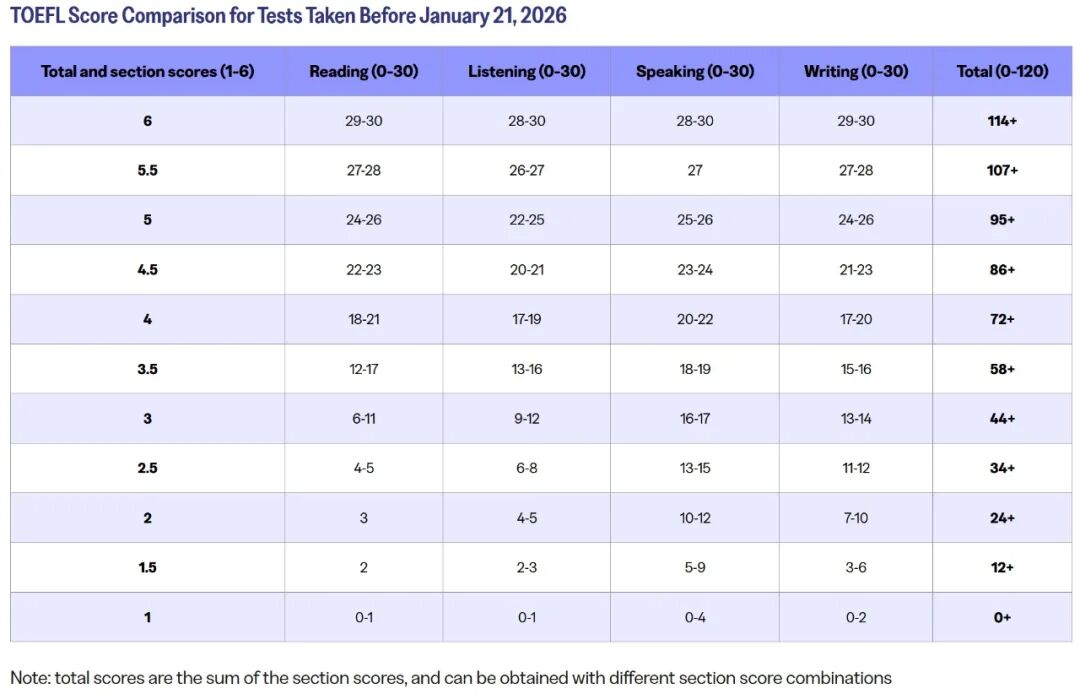Click the Speaking (0-30) column header
Screen dimensions: 1080x694
pos(694,71)
